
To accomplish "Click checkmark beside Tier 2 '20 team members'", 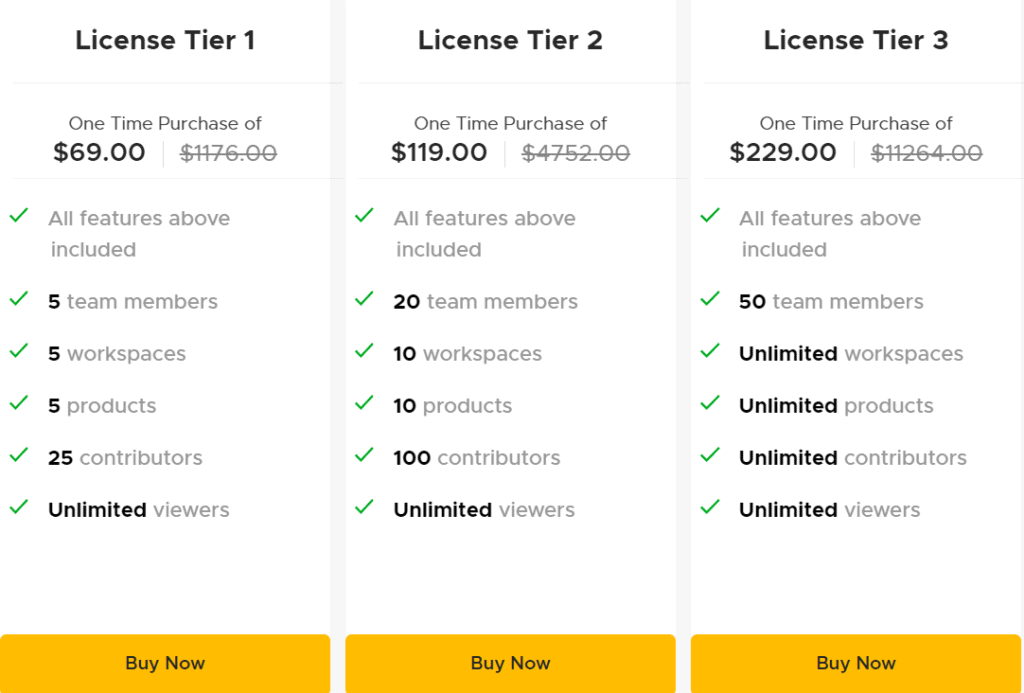I will [x=364, y=299].
